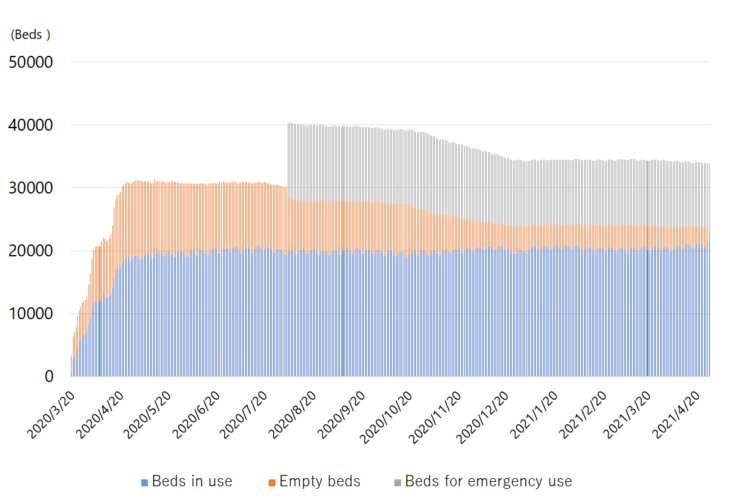
Task: Click the 0 y-axis tick label
Action: [48, 377]
